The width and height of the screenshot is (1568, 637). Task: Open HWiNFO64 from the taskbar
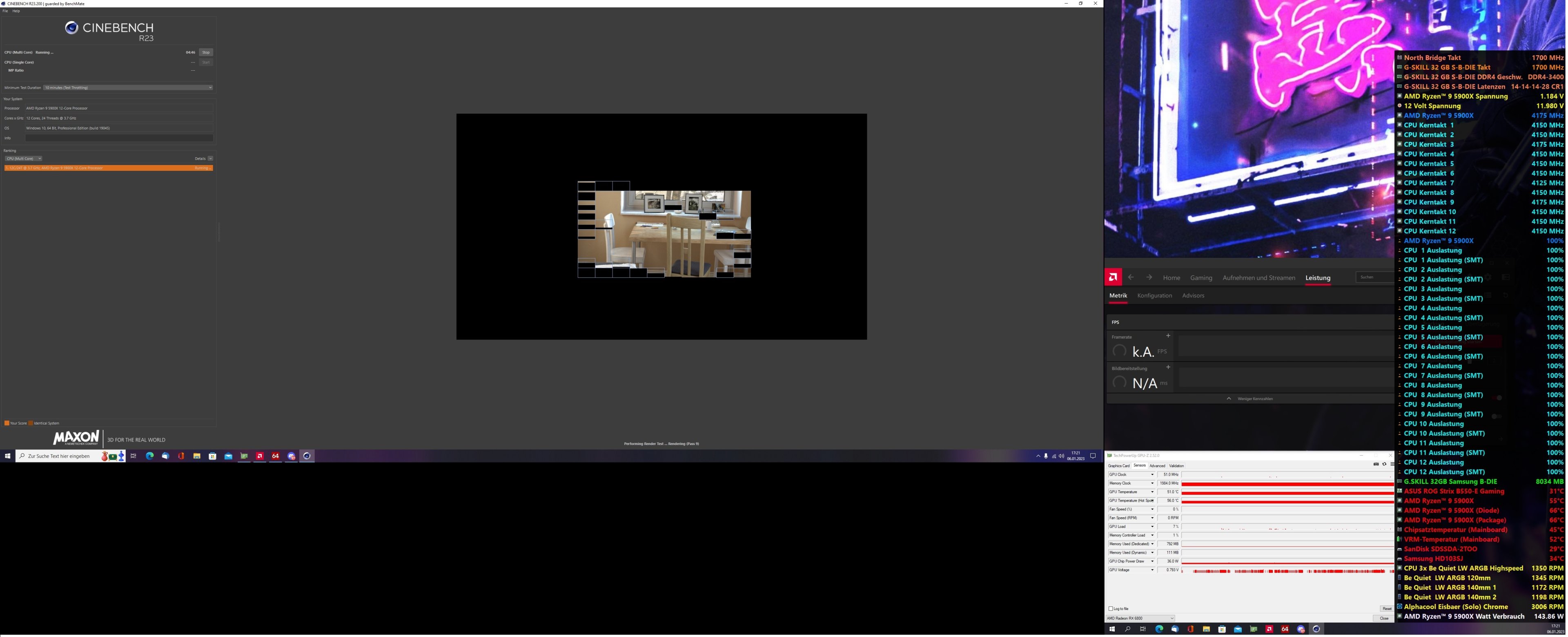pyautogui.click(x=276, y=456)
